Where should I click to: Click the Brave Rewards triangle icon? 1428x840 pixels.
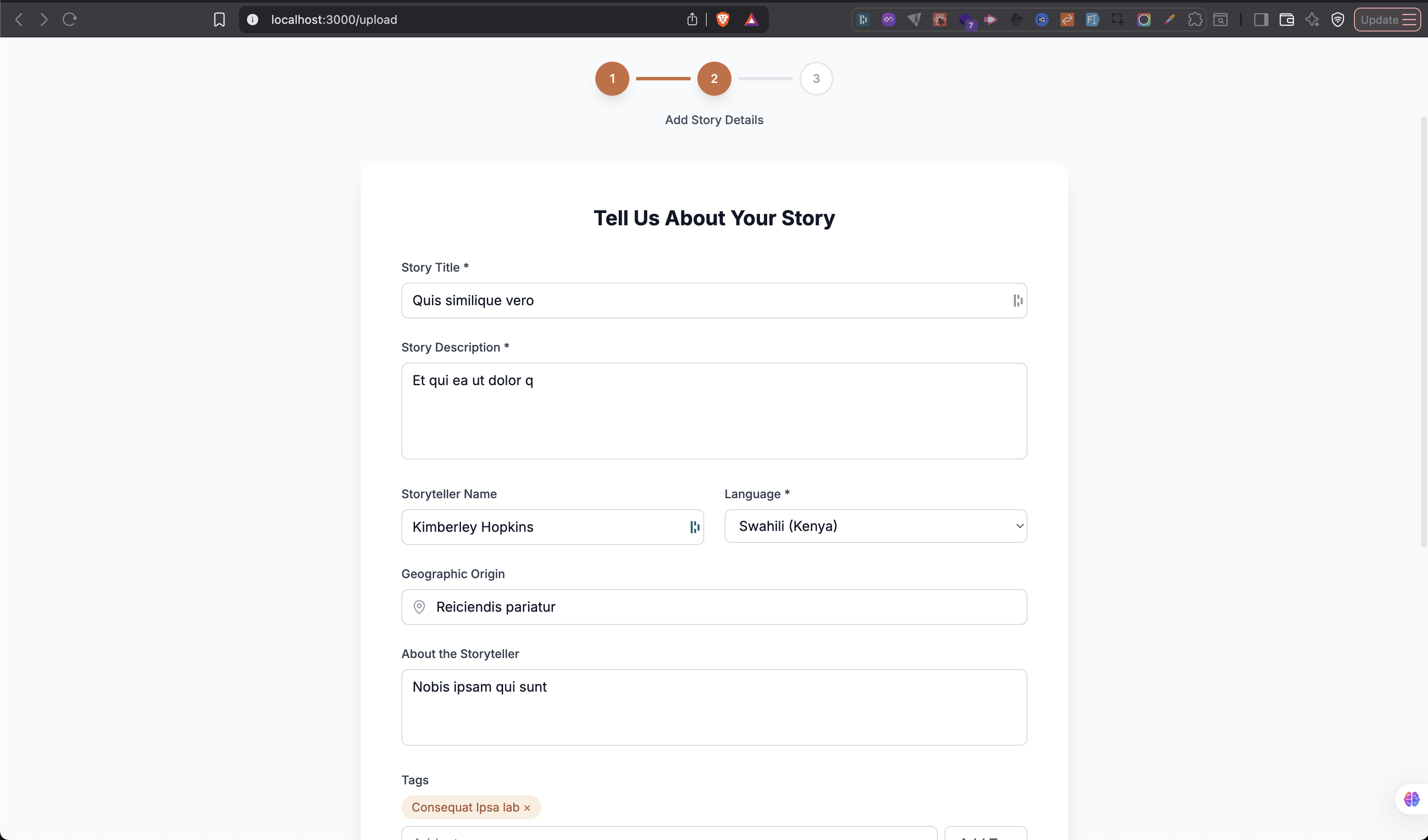coord(751,20)
